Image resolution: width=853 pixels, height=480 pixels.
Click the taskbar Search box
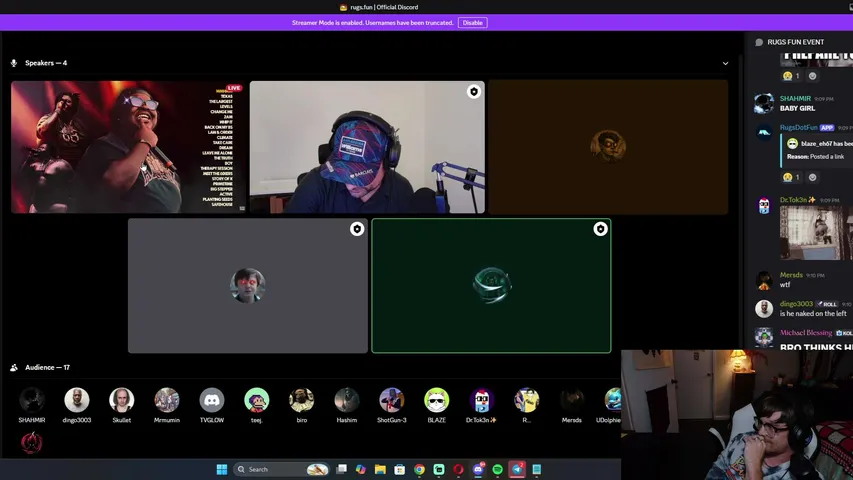tap(281, 469)
